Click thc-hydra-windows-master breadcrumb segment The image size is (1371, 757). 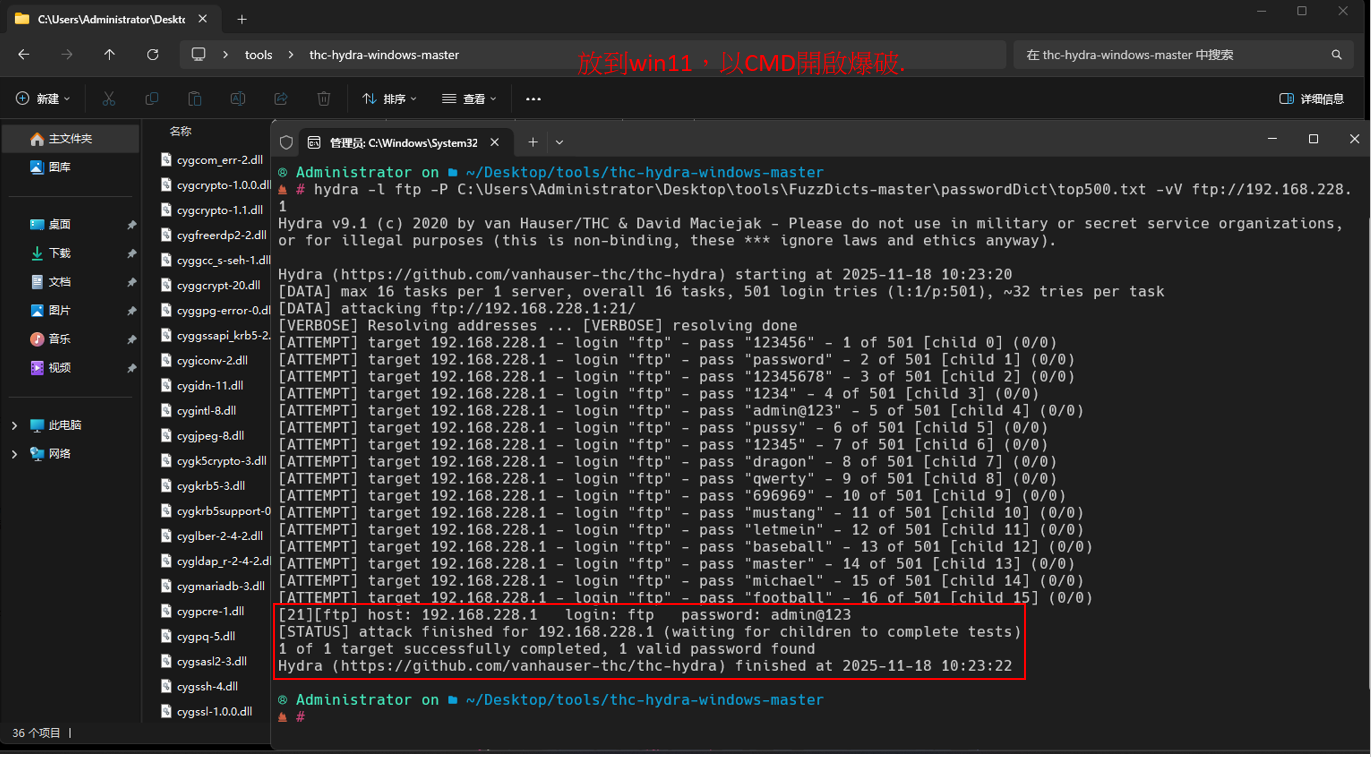[384, 55]
